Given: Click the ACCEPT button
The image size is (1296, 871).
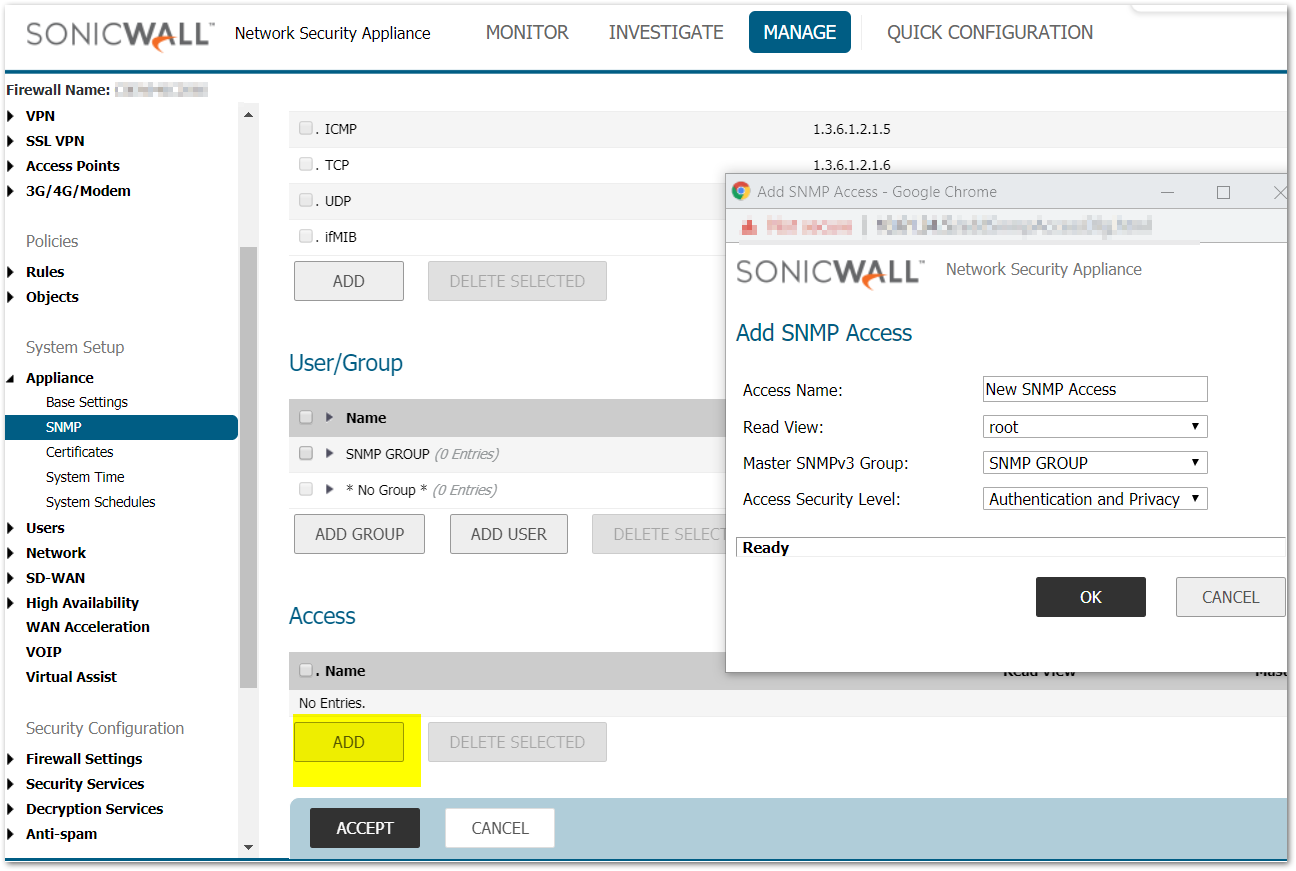Looking at the screenshot, I should pyautogui.click(x=365, y=828).
